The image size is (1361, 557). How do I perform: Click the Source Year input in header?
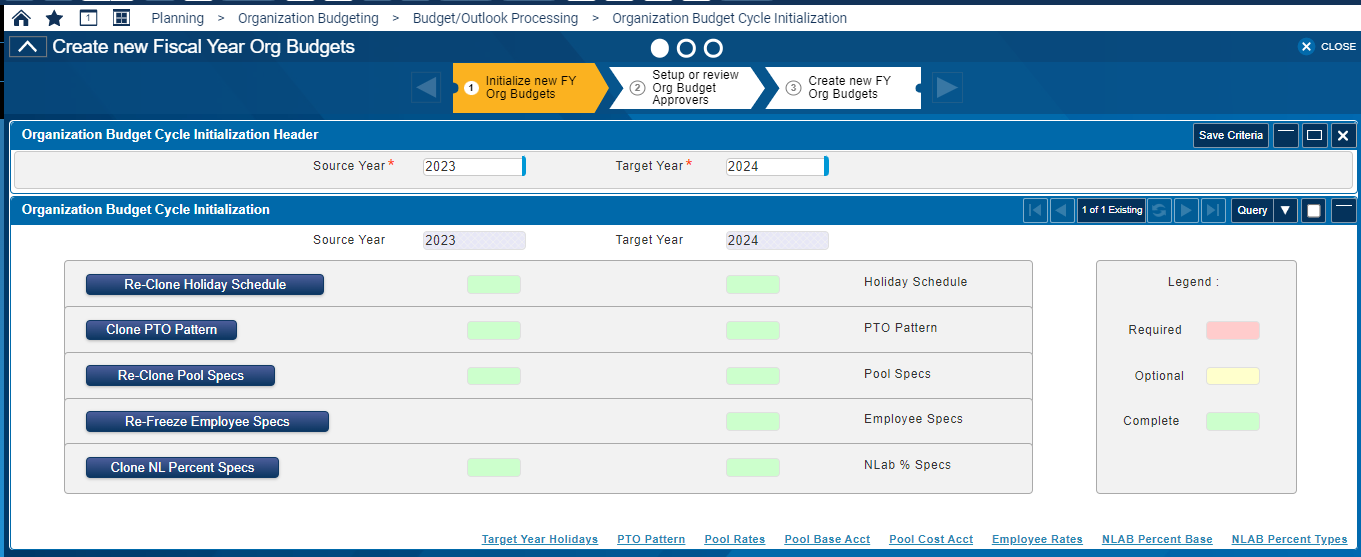472,166
